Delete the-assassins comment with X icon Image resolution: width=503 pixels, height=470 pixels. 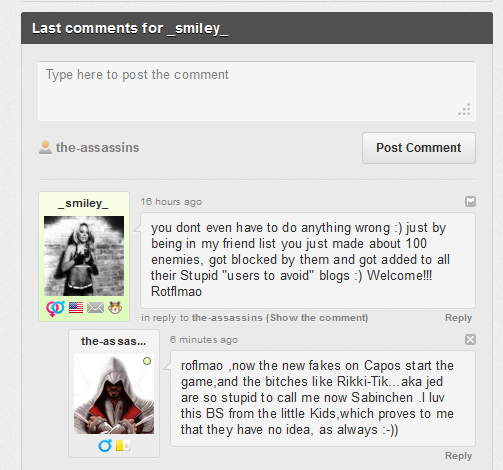[x=470, y=340]
